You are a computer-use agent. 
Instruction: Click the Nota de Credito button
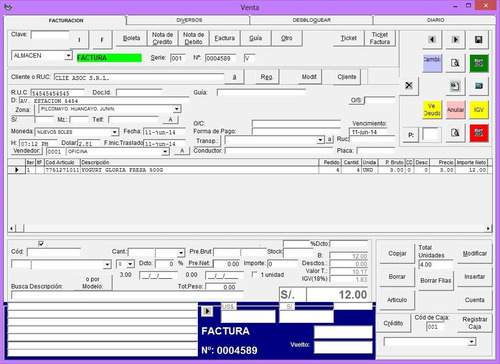[162, 38]
